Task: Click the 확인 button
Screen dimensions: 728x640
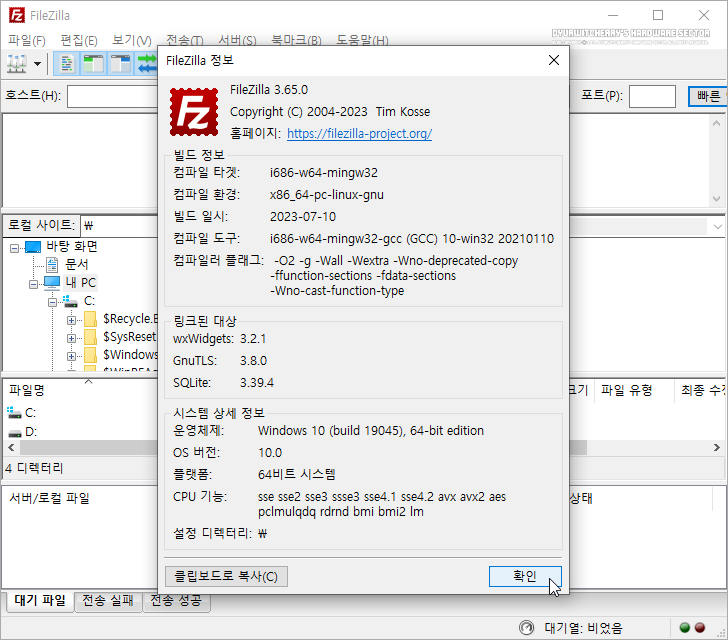Action: pos(525,576)
